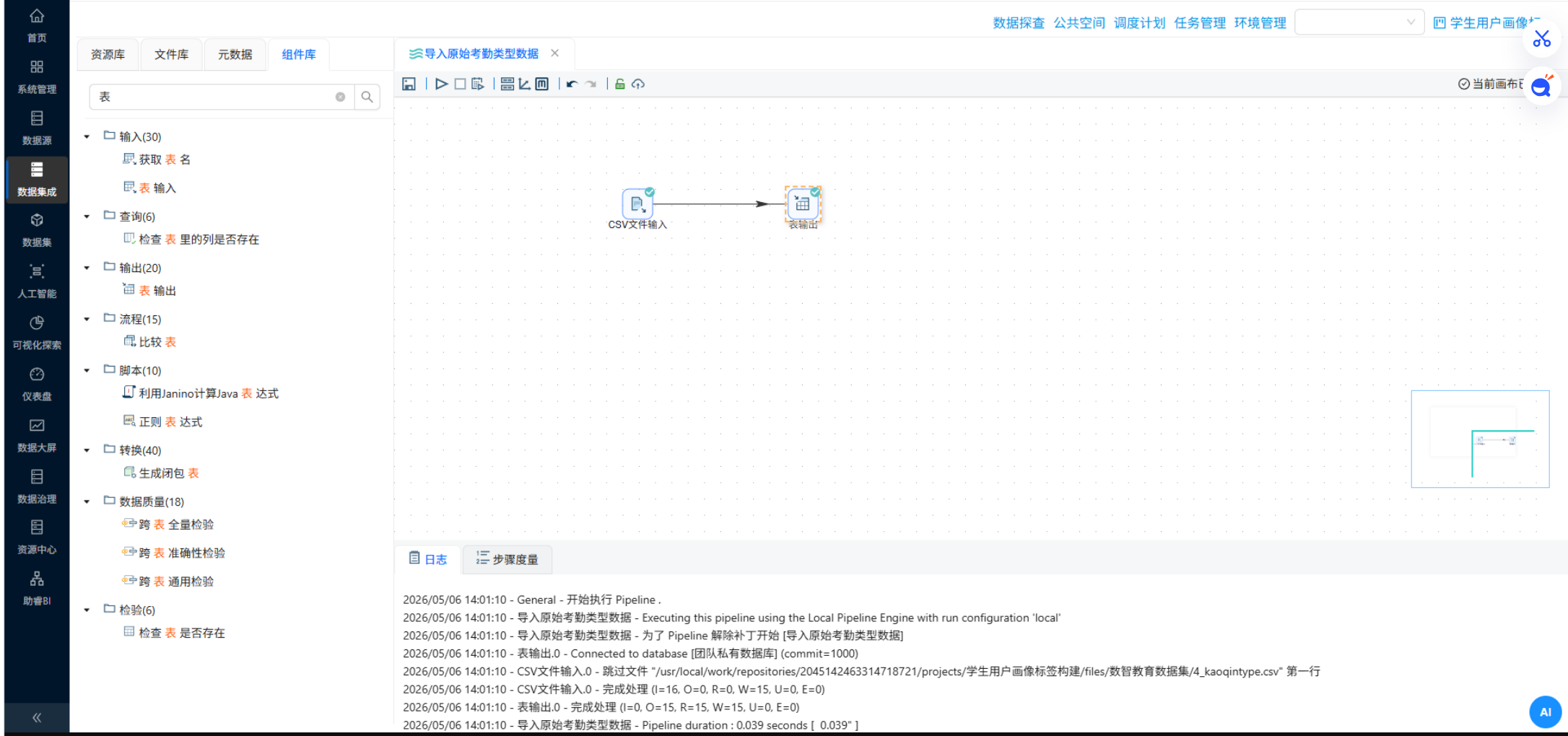Collapse the 转换(40) folder

[x=87, y=450]
